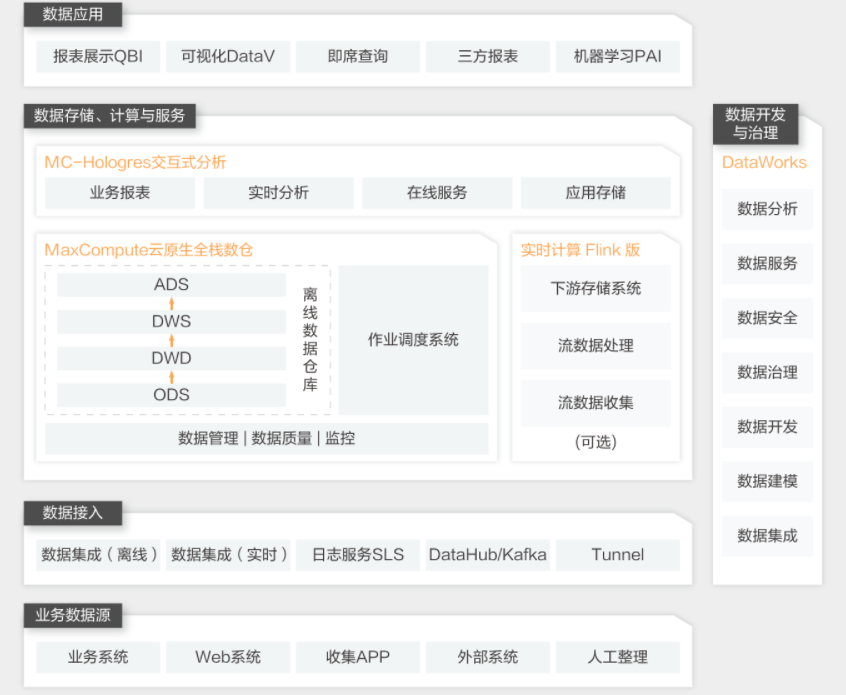Click the 机器学习PAI box
846x695 pixels.
tap(618, 56)
